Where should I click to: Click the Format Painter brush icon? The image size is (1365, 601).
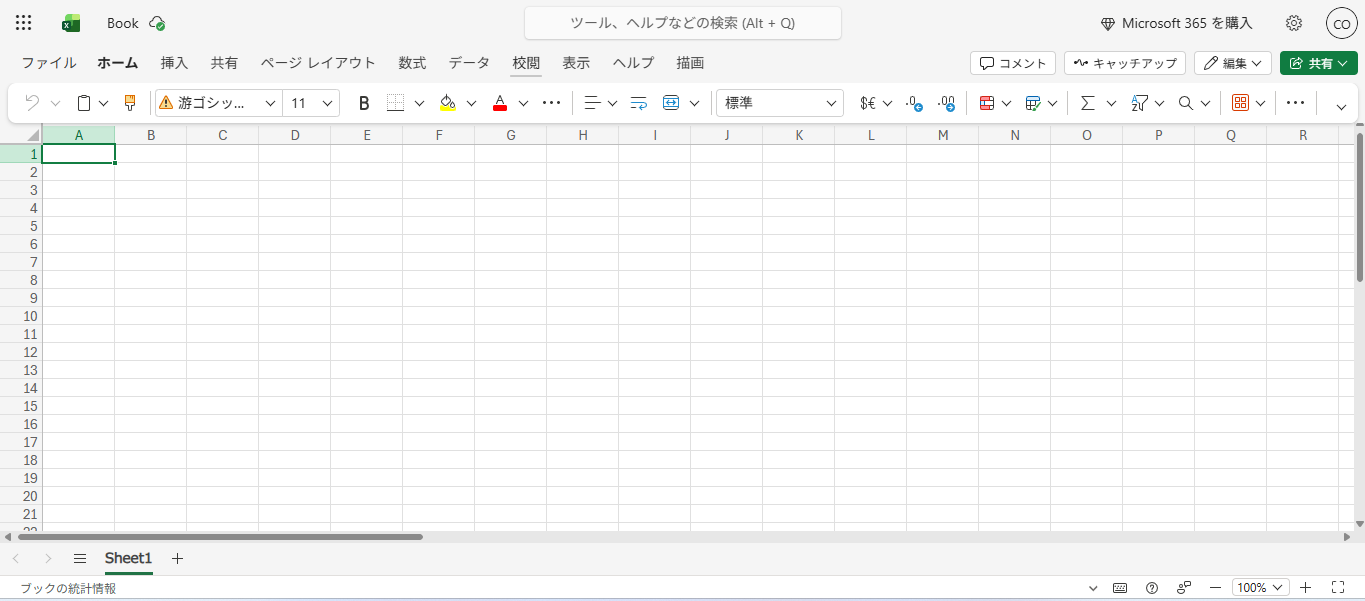coord(129,103)
